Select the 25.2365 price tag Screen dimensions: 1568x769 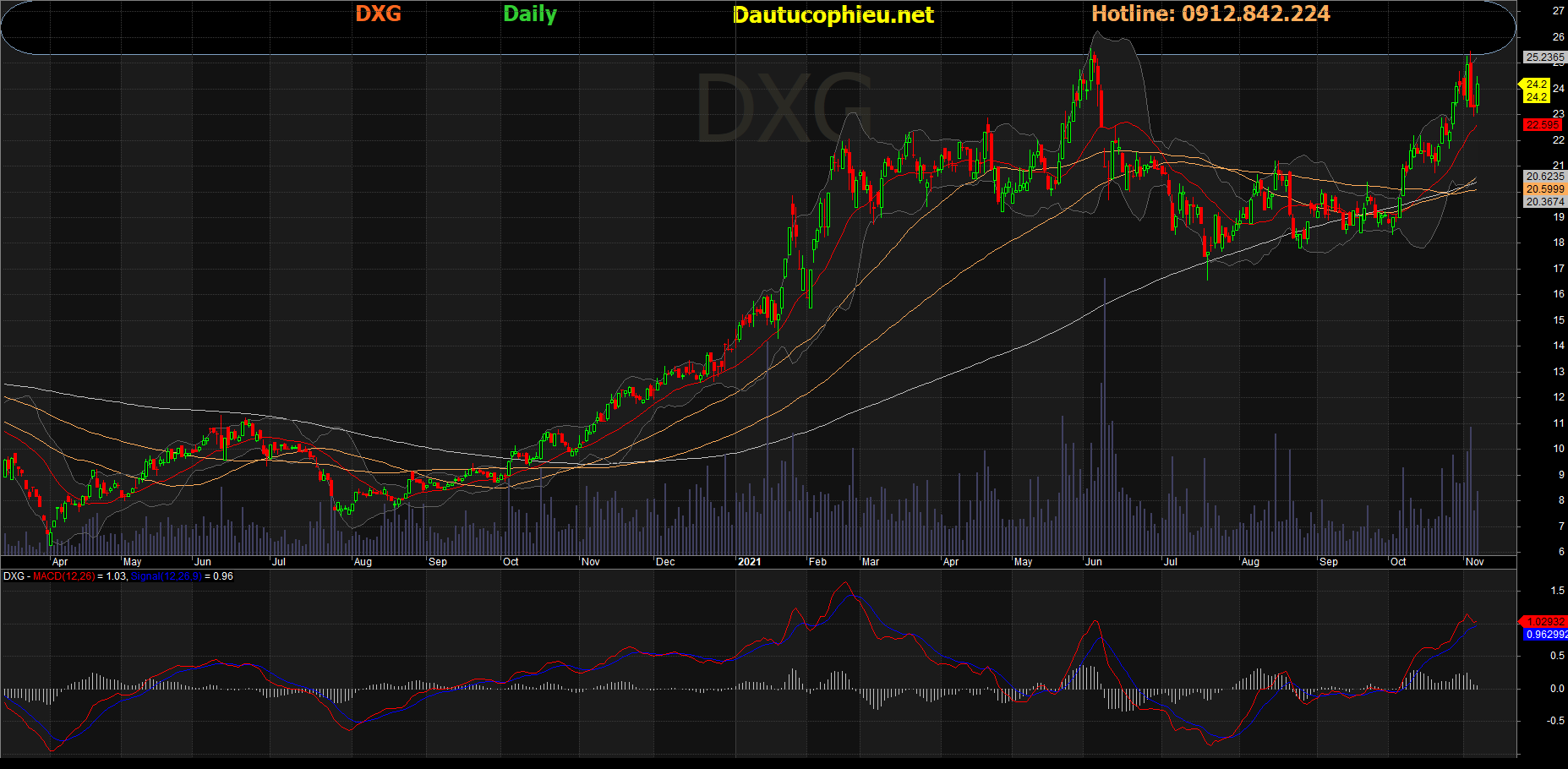[x=1544, y=57]
